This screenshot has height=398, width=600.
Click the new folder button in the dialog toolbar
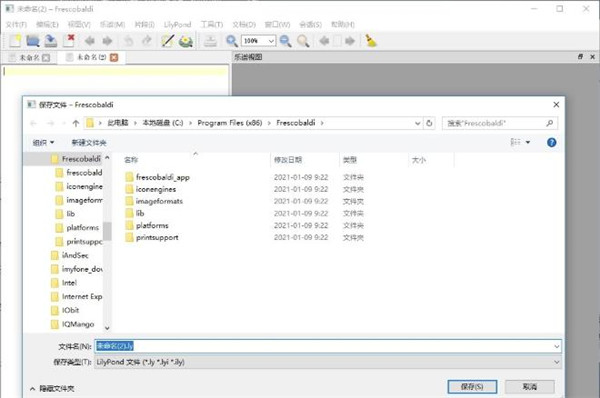(x=89, y=143)
